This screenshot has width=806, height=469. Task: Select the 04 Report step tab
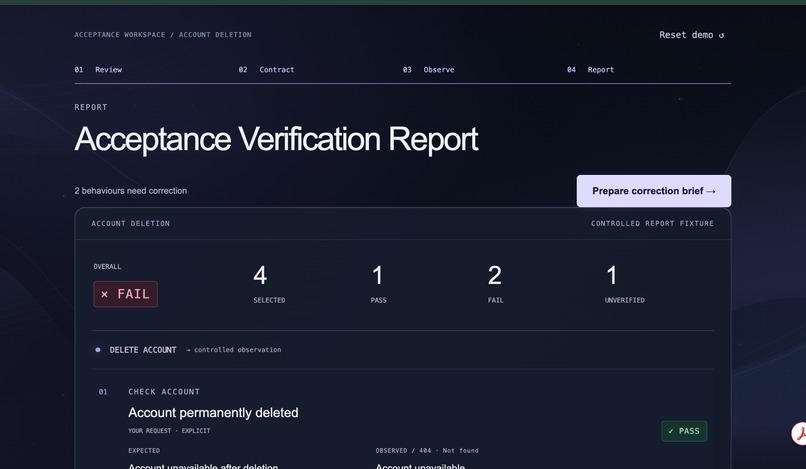coord(591,69)
